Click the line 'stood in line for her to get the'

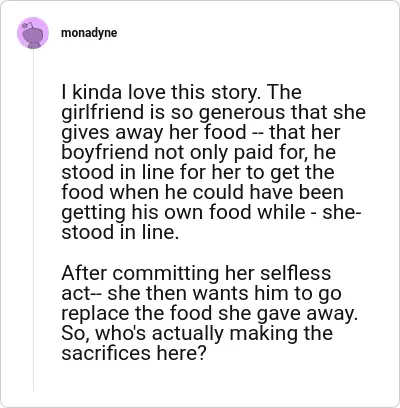[198, 172]
